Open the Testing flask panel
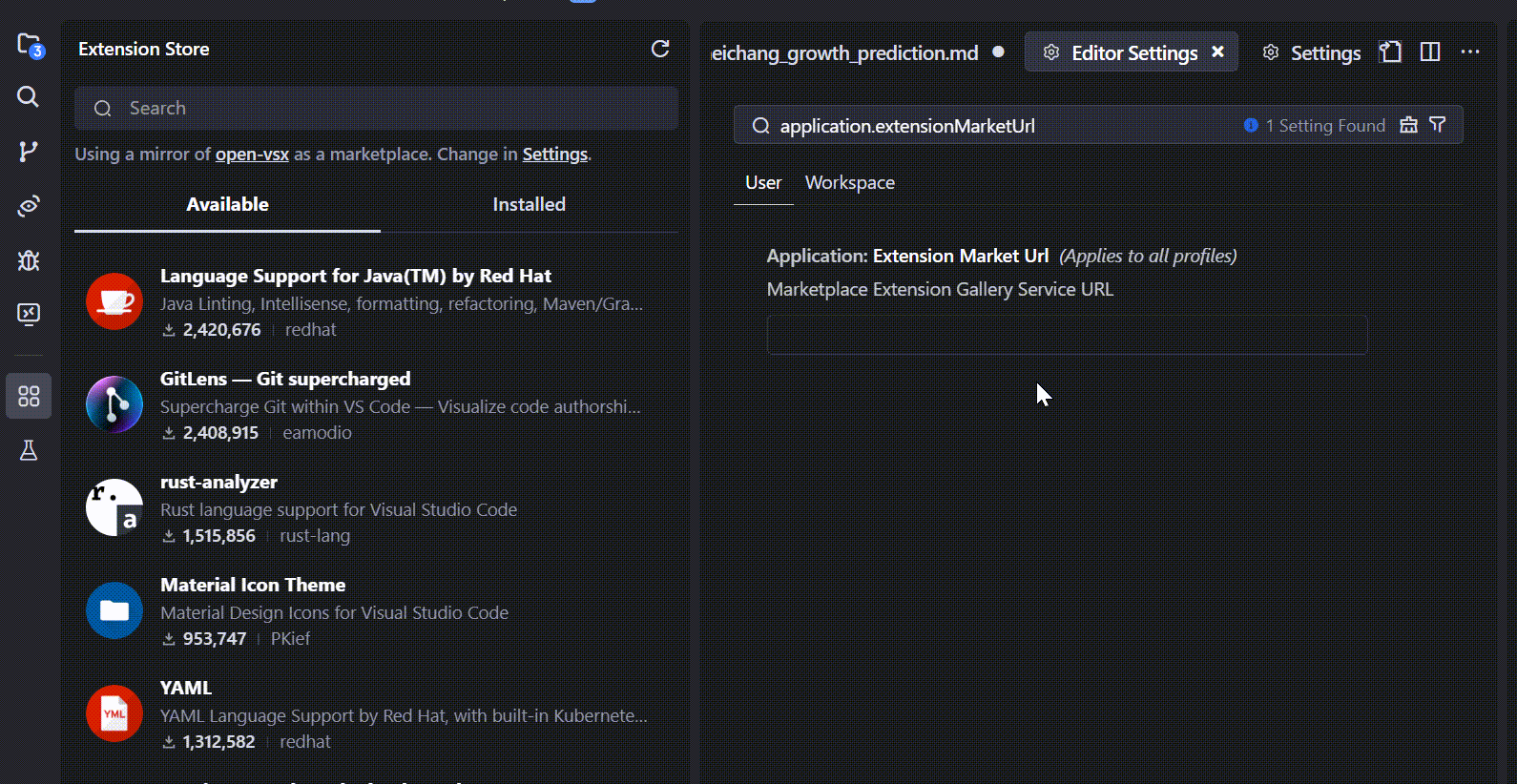The width and height of the screenshot is (1517, 784). [x=29, y=450]
